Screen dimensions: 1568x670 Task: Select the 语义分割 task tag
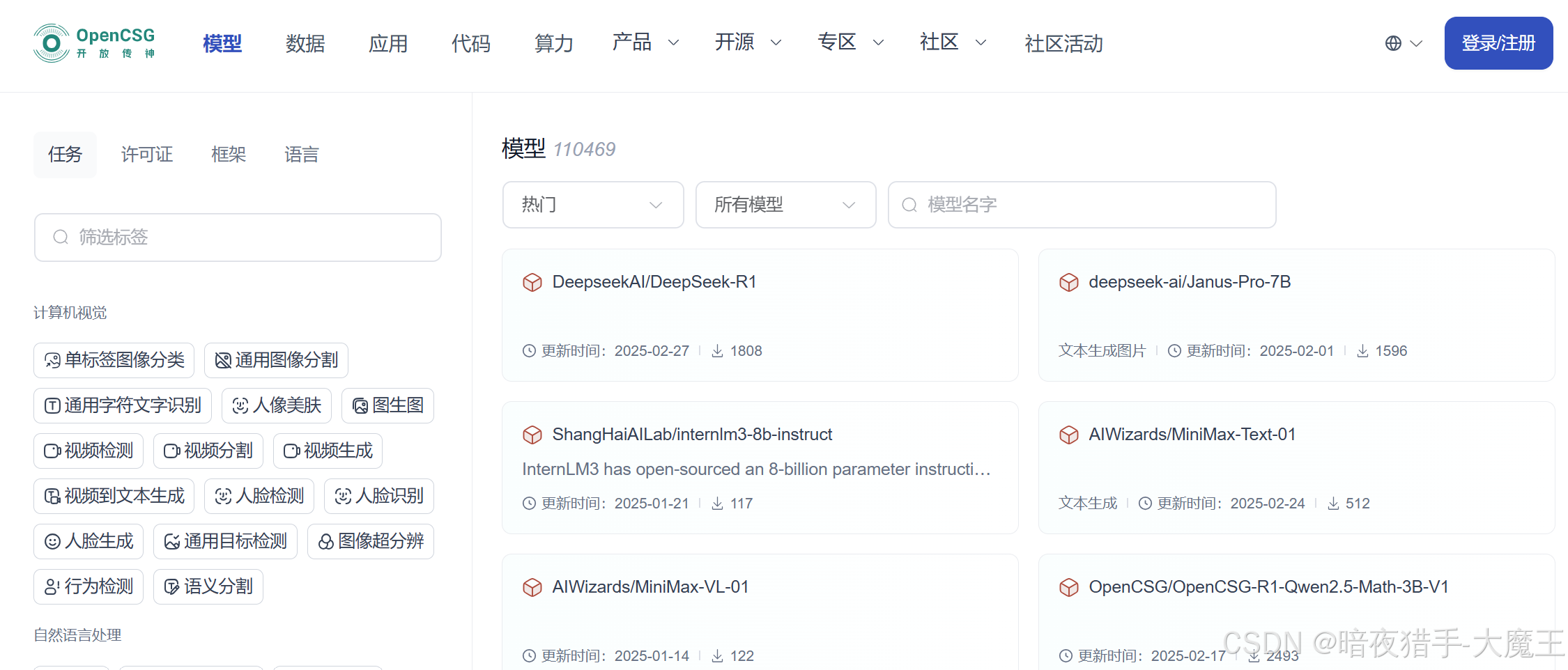click(208, 586)
